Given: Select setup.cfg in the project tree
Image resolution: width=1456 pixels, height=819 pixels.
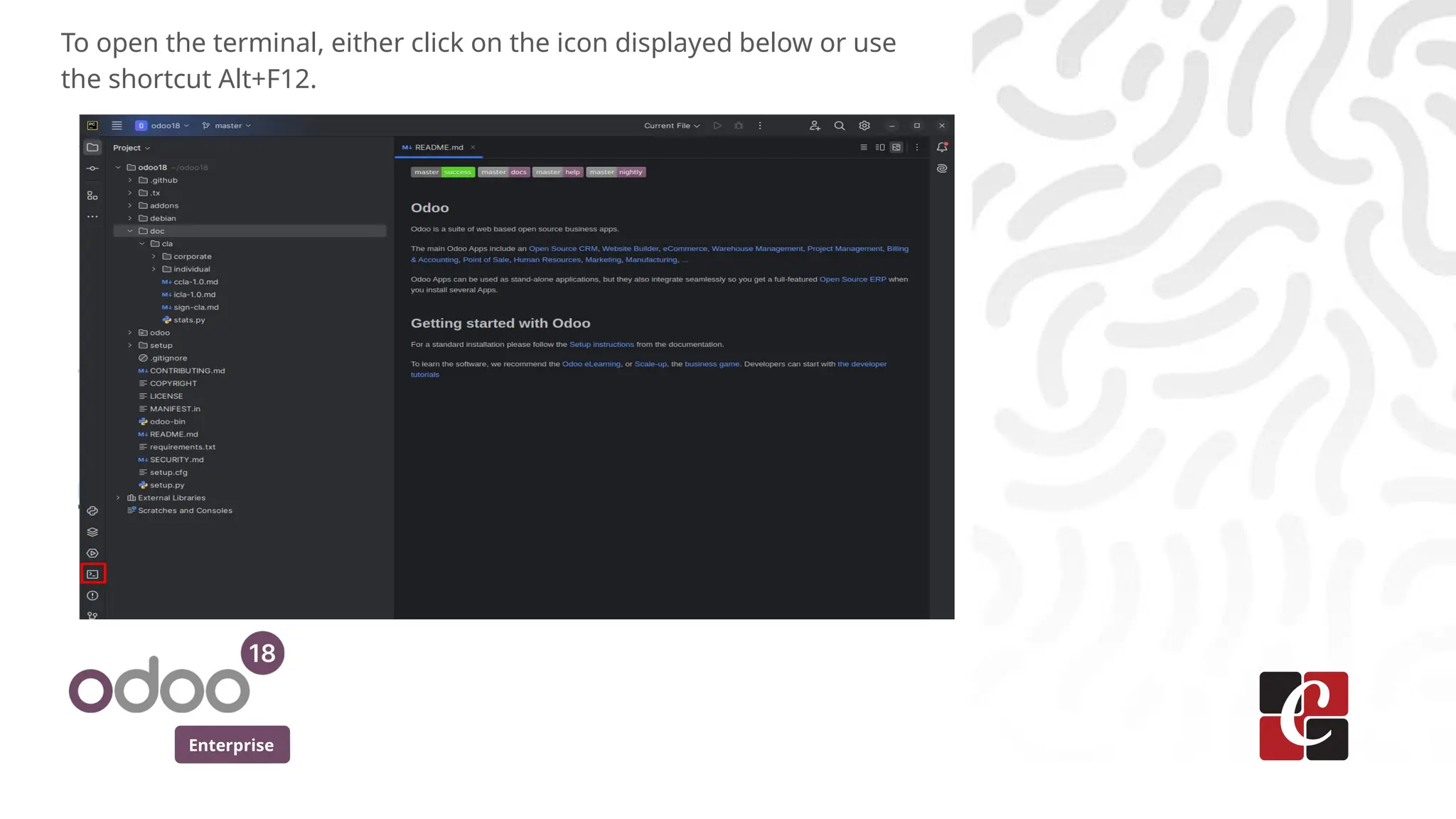Looking at the screenshot, I should (x=163, y=472).
